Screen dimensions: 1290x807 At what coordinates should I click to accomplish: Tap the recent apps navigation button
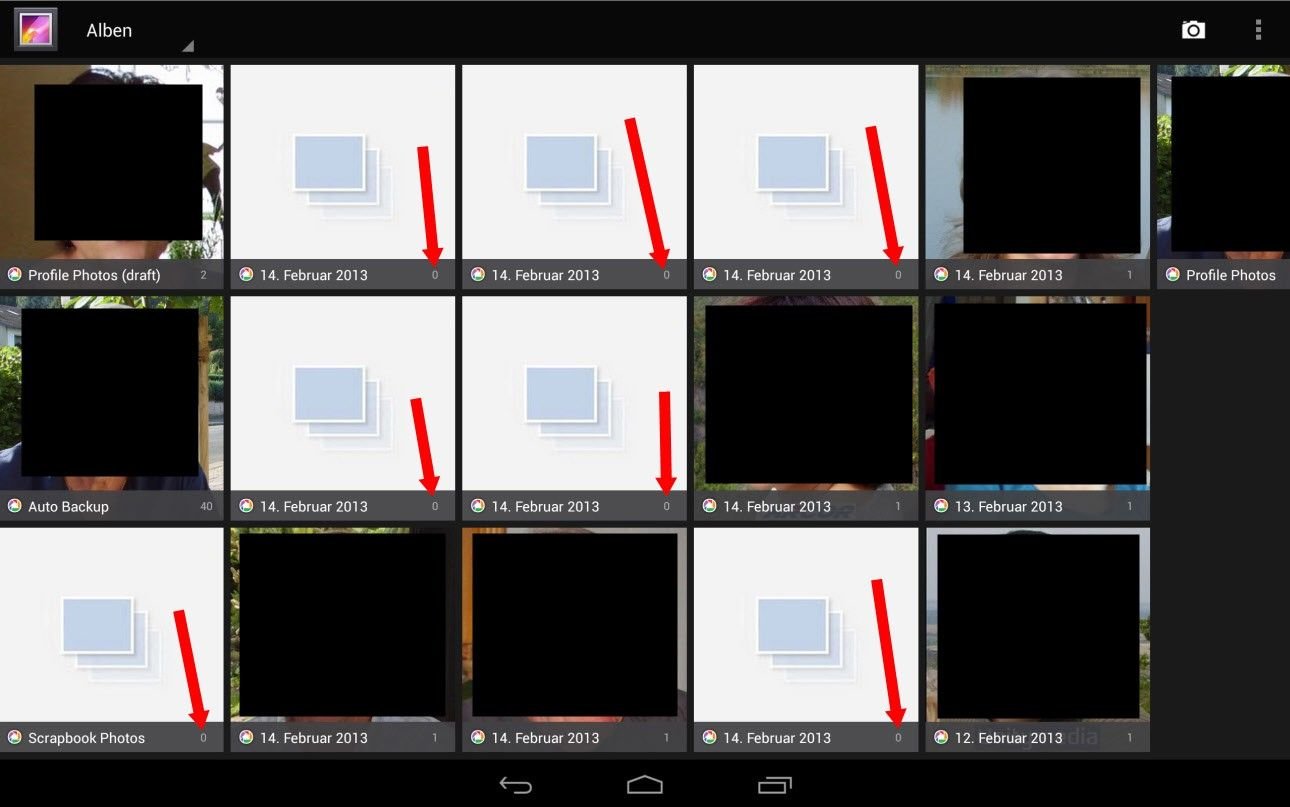pos(774,785)
